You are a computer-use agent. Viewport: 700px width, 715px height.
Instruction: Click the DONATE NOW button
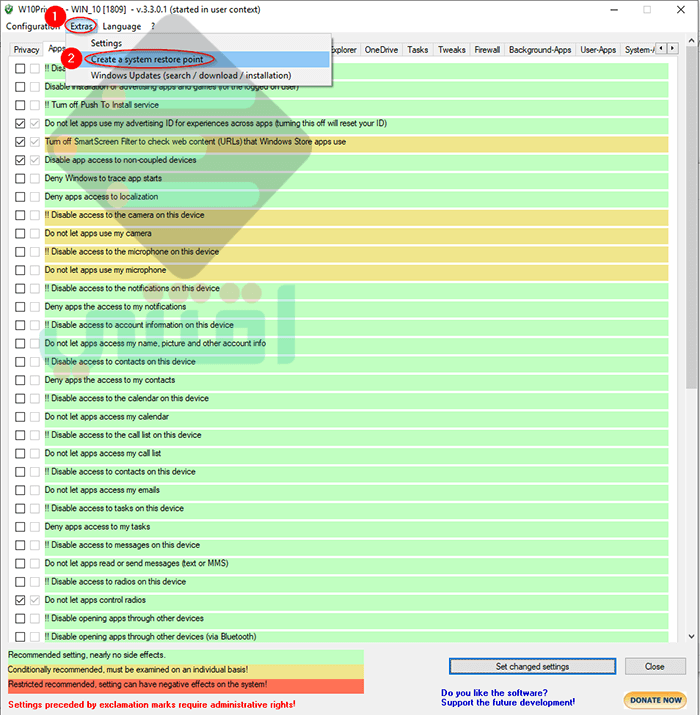(x=656, y=700)
